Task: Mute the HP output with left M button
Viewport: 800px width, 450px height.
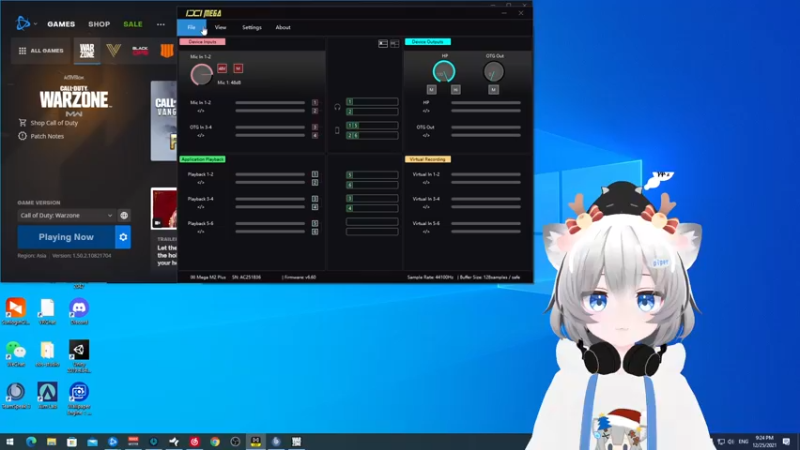Action: (x=431, y=90)
